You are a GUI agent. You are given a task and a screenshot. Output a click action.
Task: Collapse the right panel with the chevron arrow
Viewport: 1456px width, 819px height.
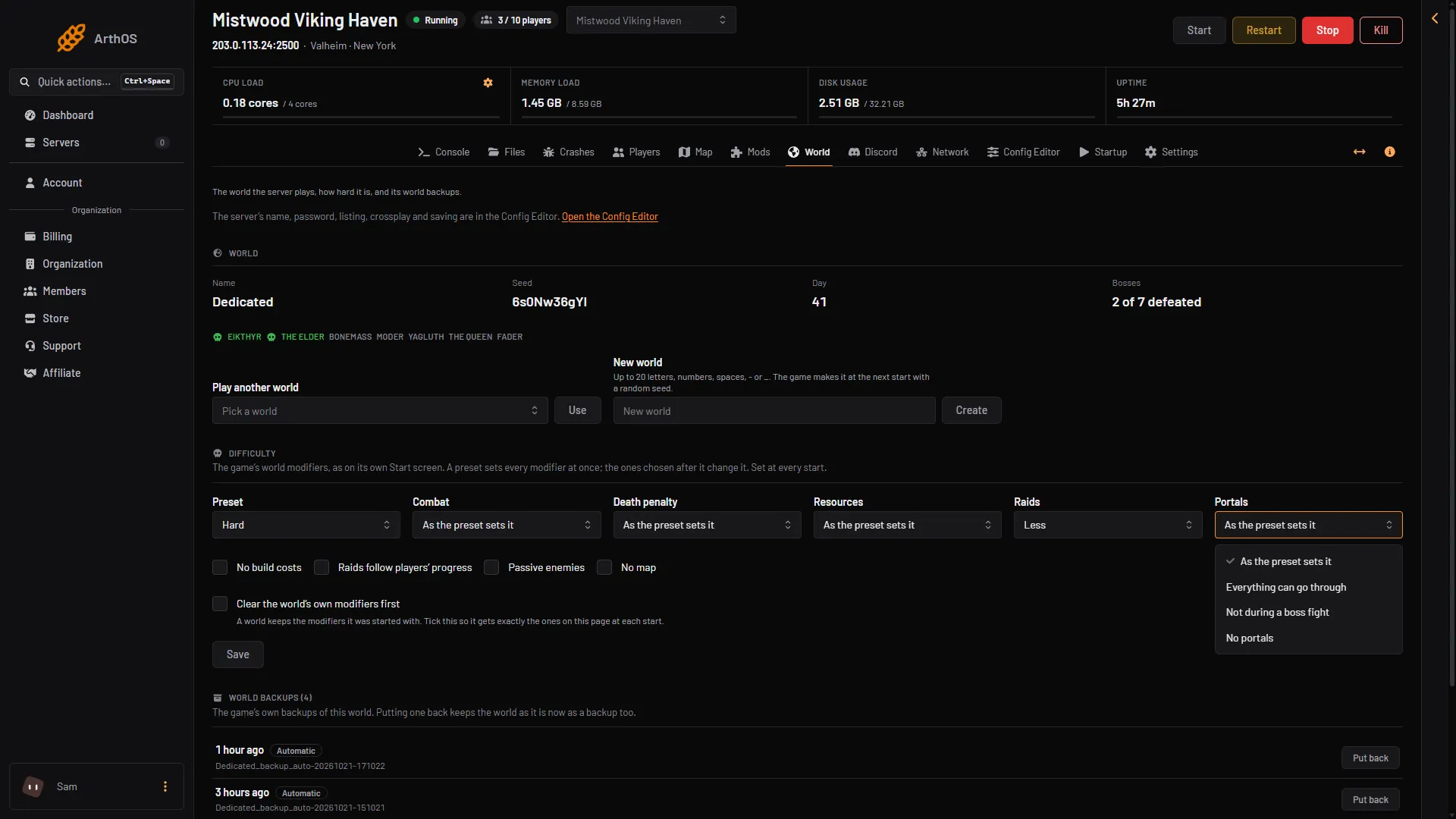[1435, 18]
